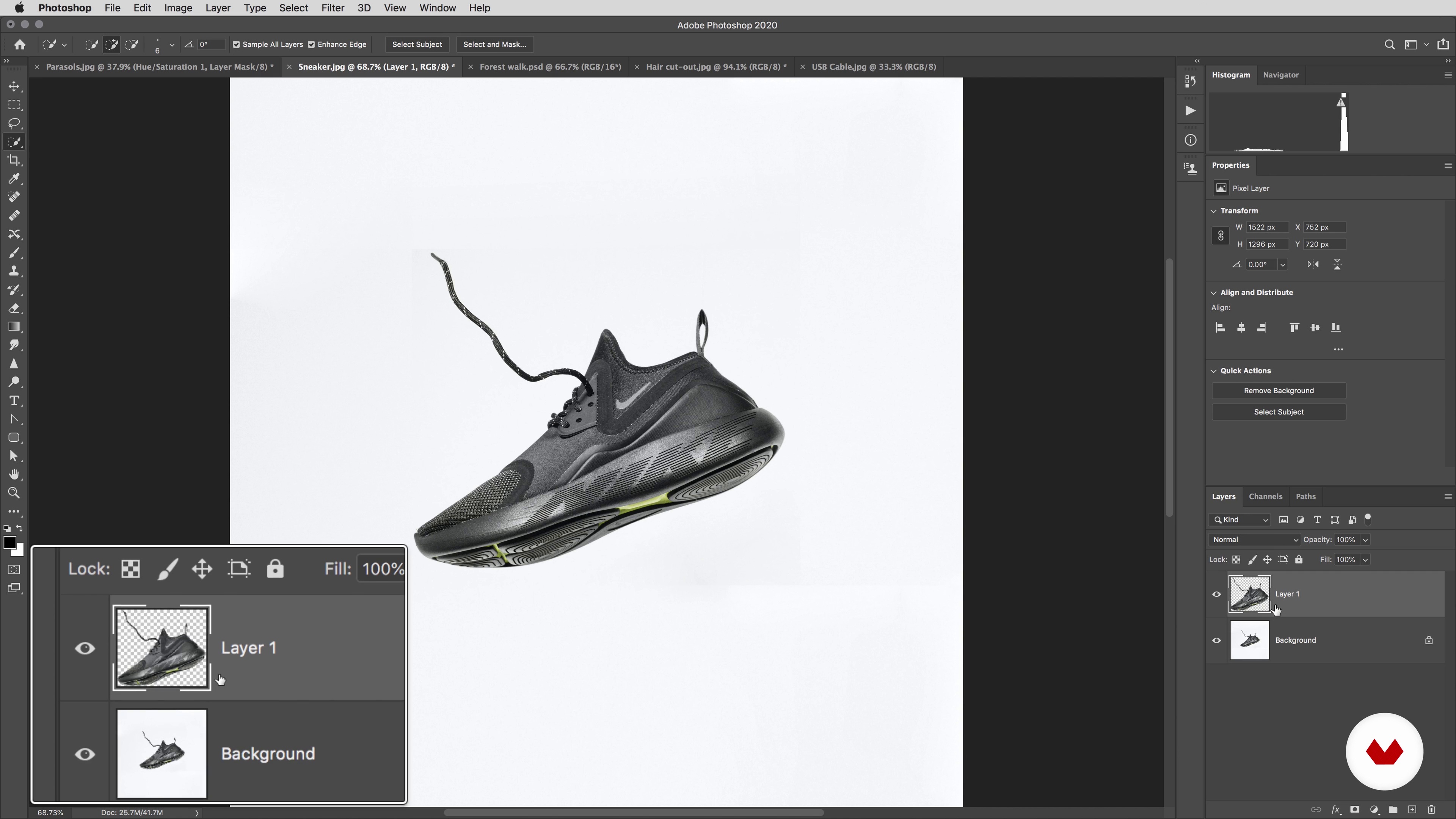Click the Select Subject options bar button
1456x819 pixels.
point(417,44)
